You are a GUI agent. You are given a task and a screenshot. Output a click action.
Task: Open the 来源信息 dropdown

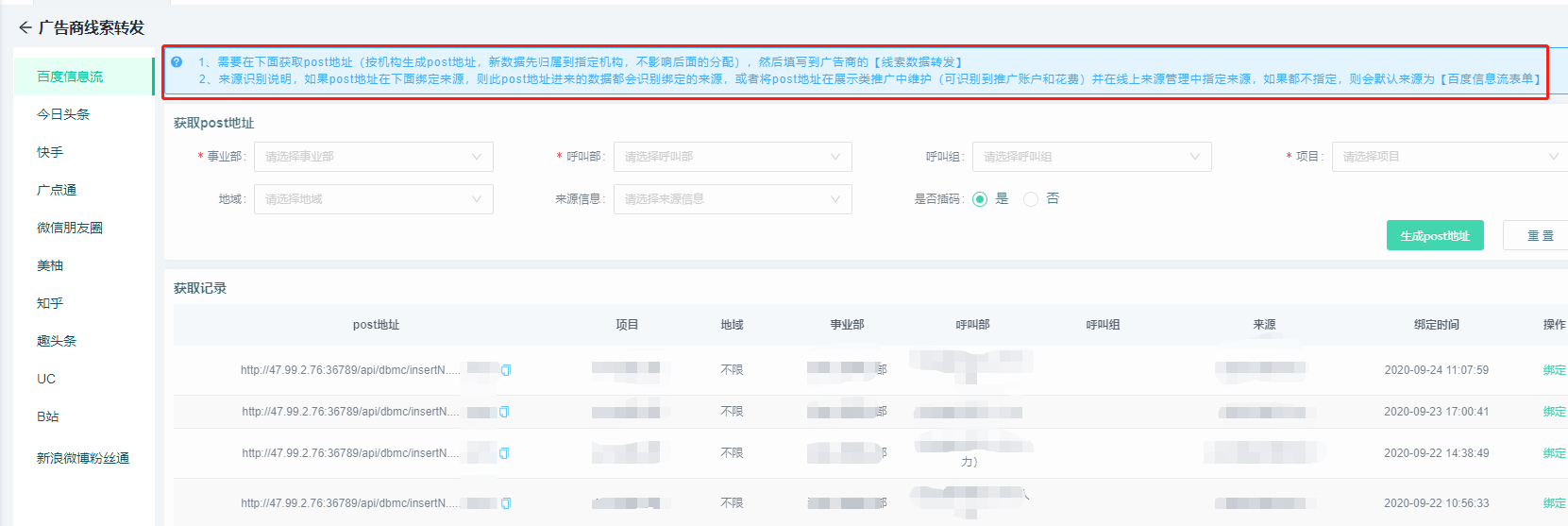tap(732, 199)
